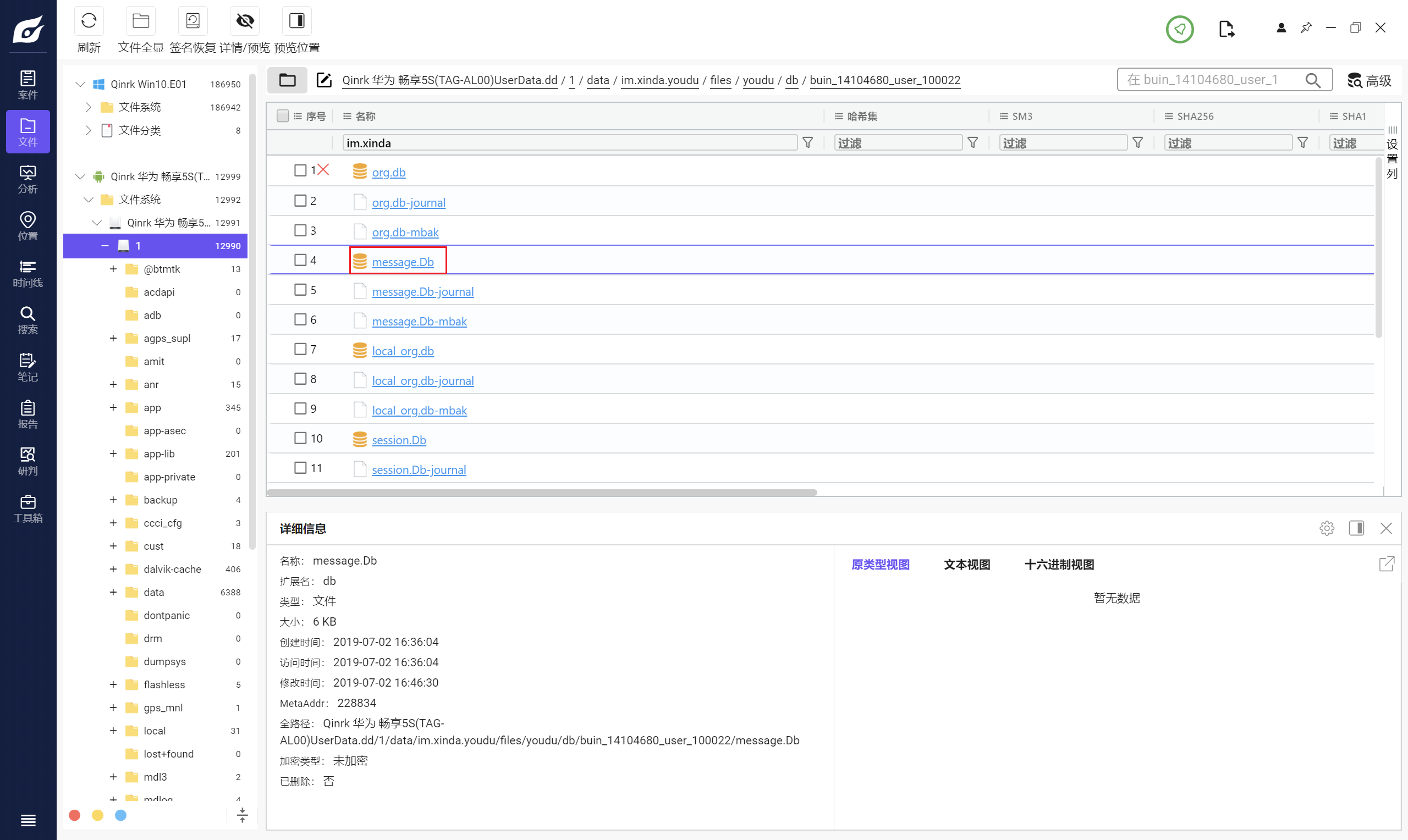
Task: Close the 详细信息 panel
Action: 1385,528
